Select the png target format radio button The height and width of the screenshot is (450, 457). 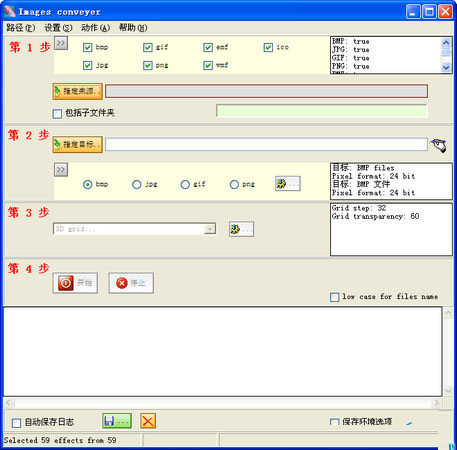pyautogui.click(x=234, y=184)
